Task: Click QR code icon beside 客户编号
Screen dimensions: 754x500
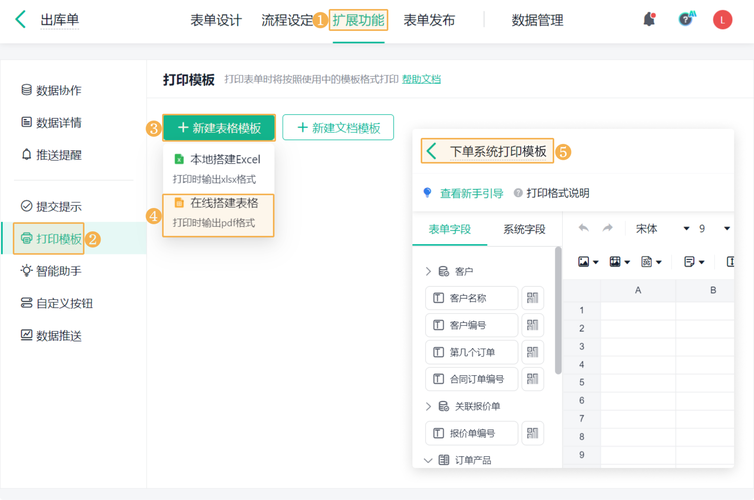Action: click(x=532, y=325)
